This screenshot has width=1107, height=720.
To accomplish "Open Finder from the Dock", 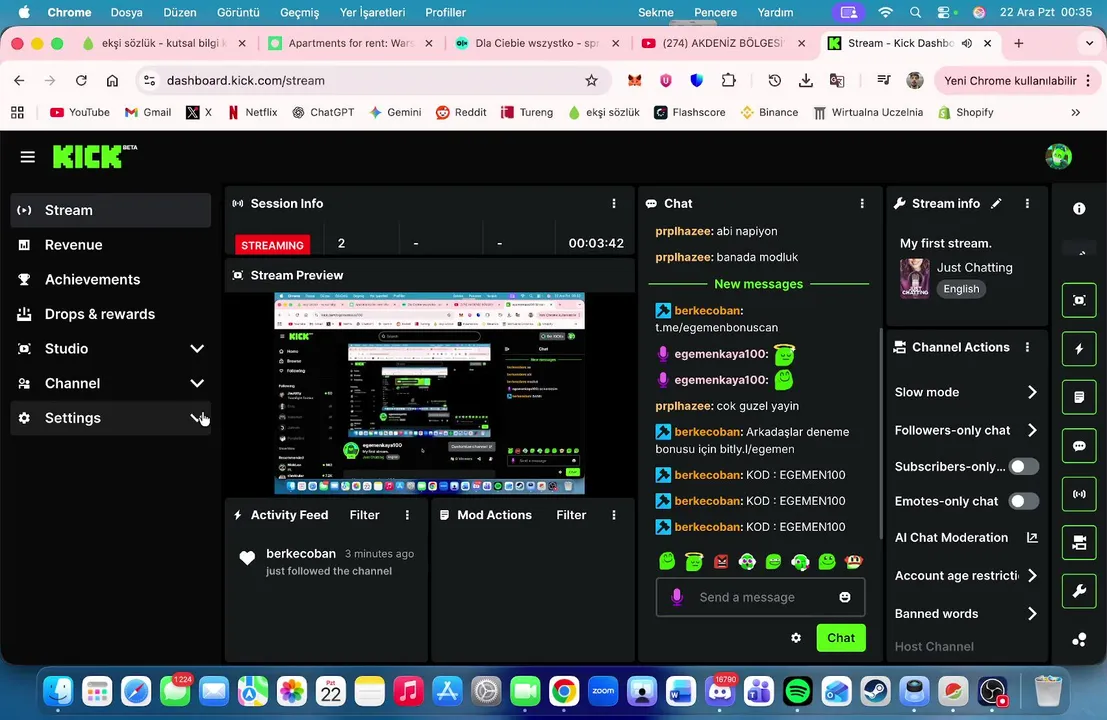I will pyautogui.click(x=58, y=692).
